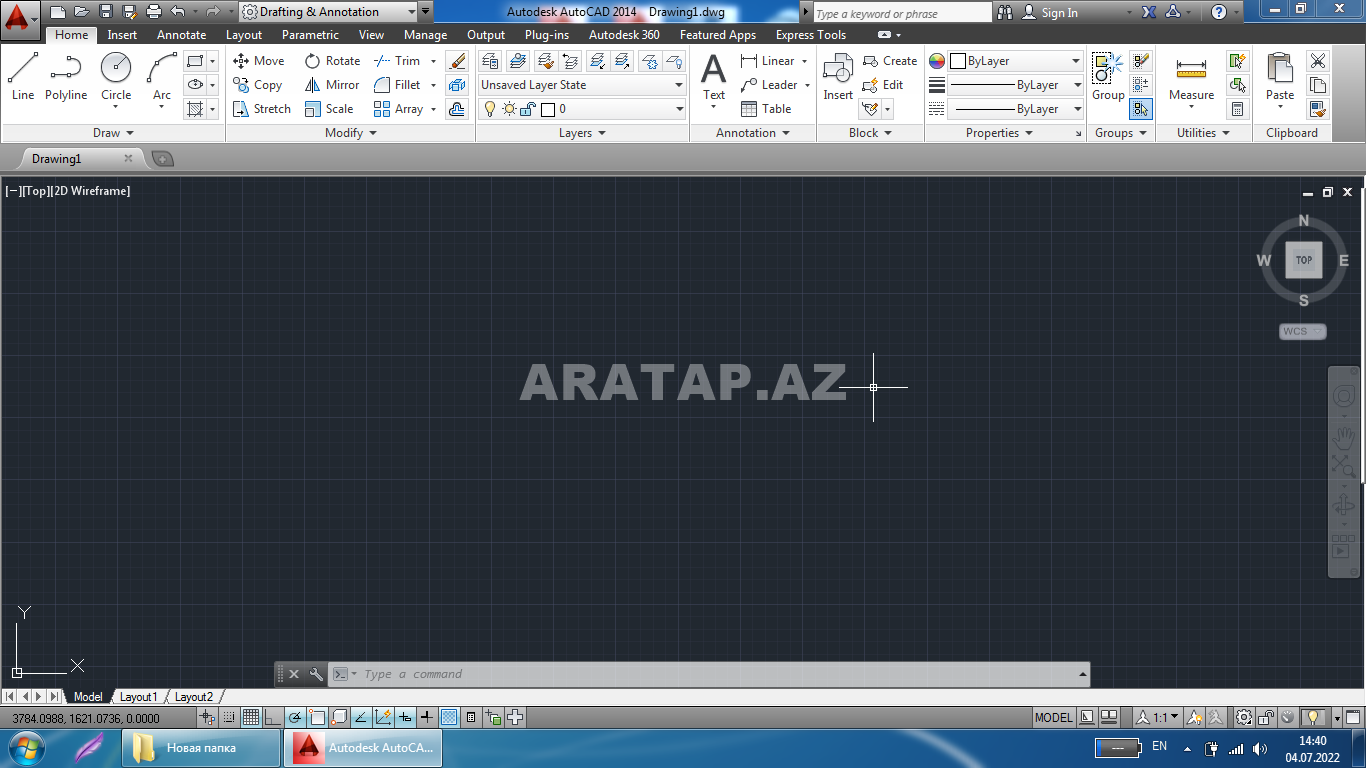Toggle Grid Display in status bar
Viewport: 1366px width, 768px height.
point(251,717)
